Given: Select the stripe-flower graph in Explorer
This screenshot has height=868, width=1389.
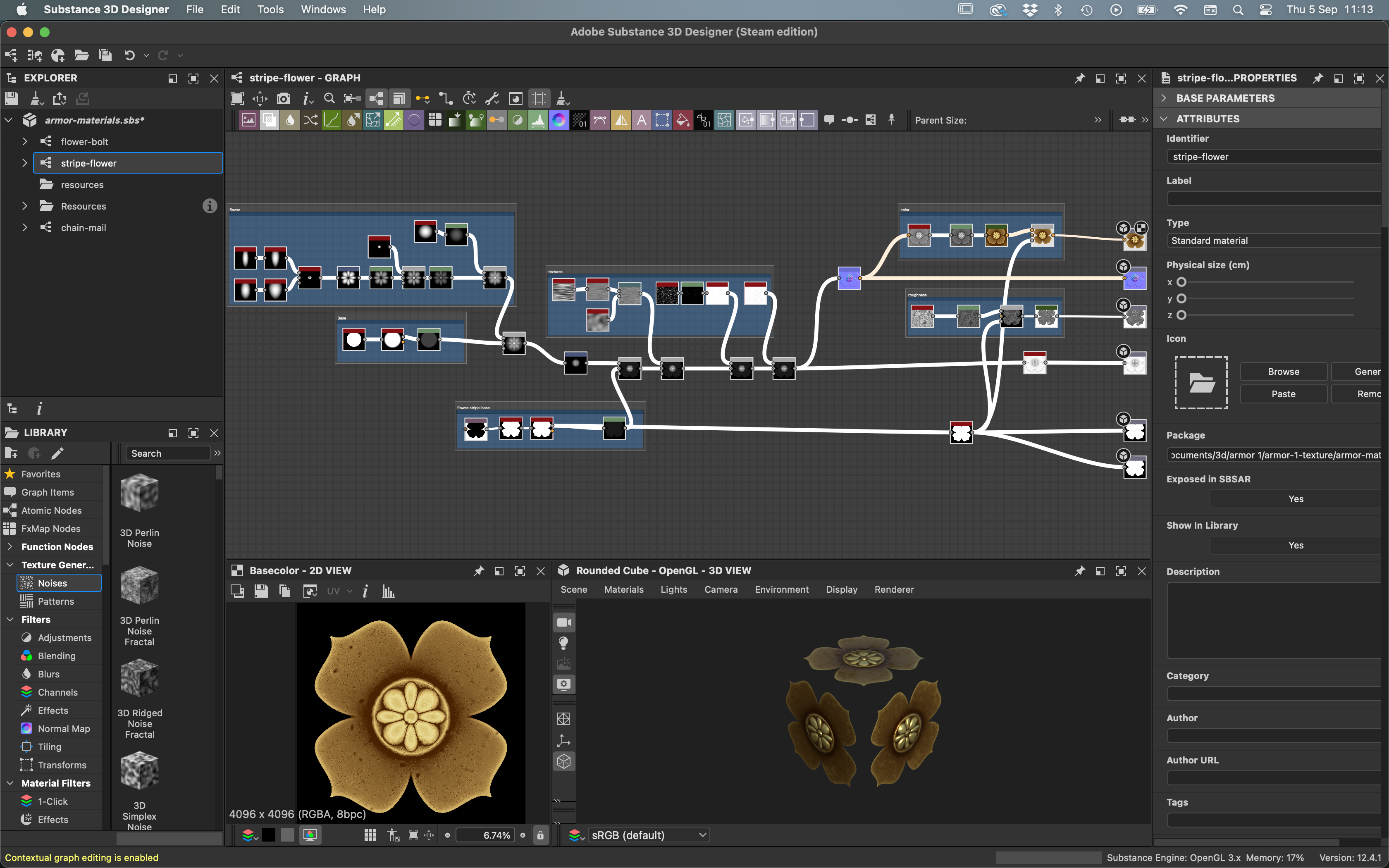Looking at the screenshot, I should click(128, 163).
